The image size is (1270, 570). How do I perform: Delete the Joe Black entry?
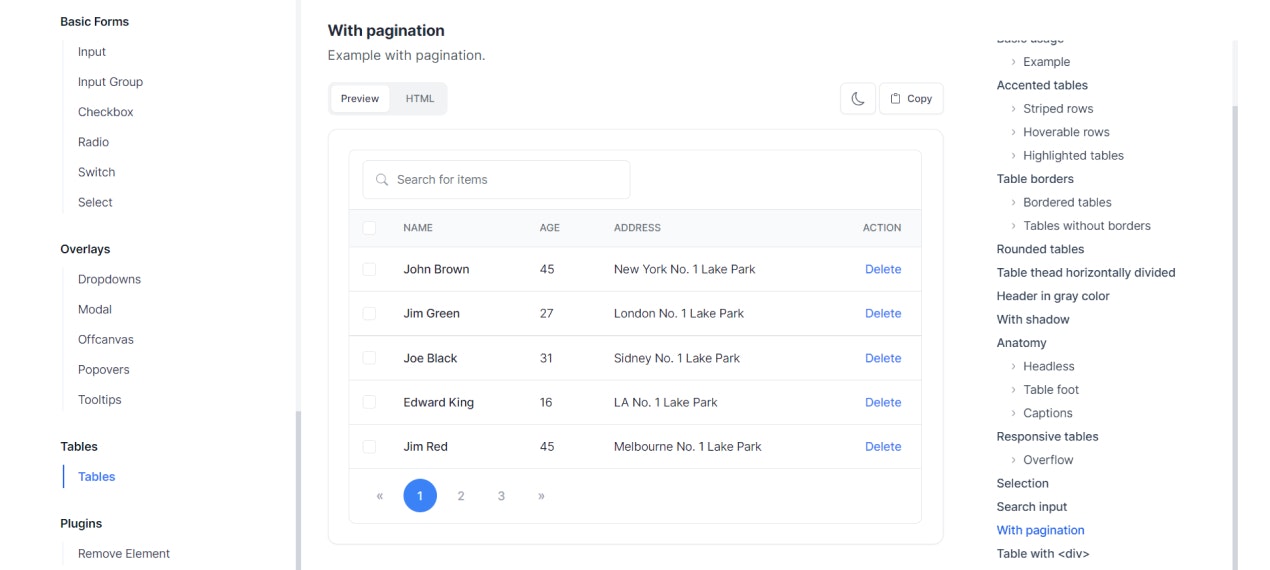click(x=883, y=358)
